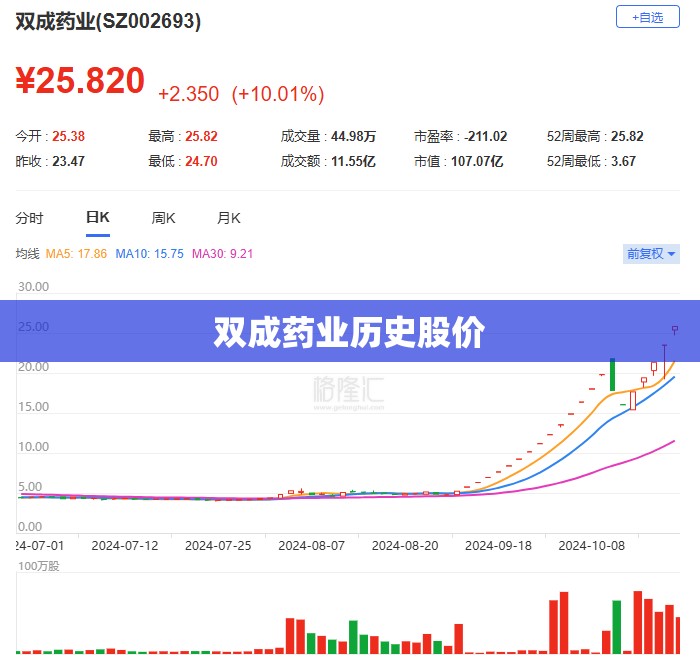700x663 pixels.
Task: Click the 2024-10-08 date axis label
Action: tap(592, 546)
